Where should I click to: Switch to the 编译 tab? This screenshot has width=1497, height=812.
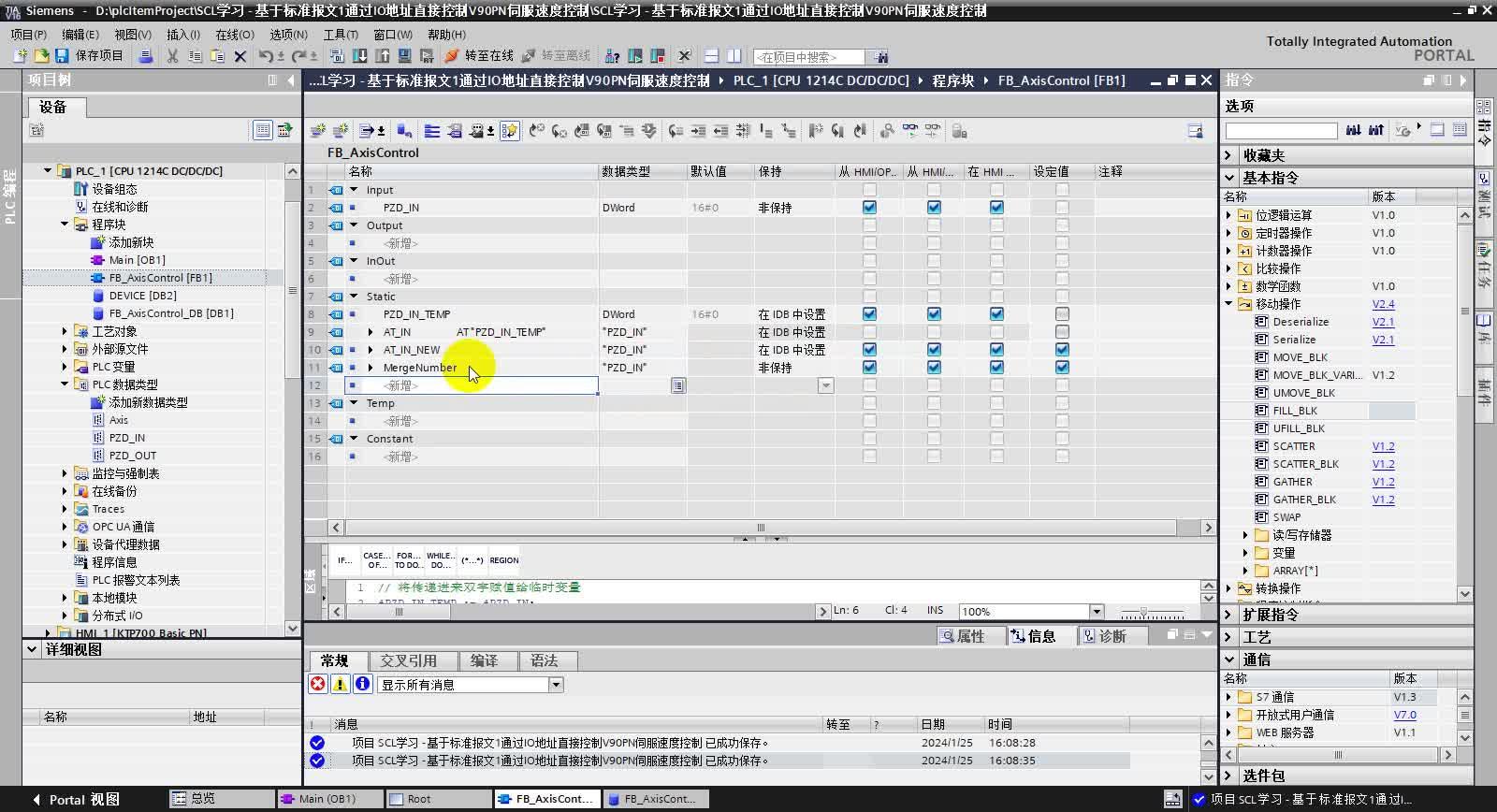484,660
